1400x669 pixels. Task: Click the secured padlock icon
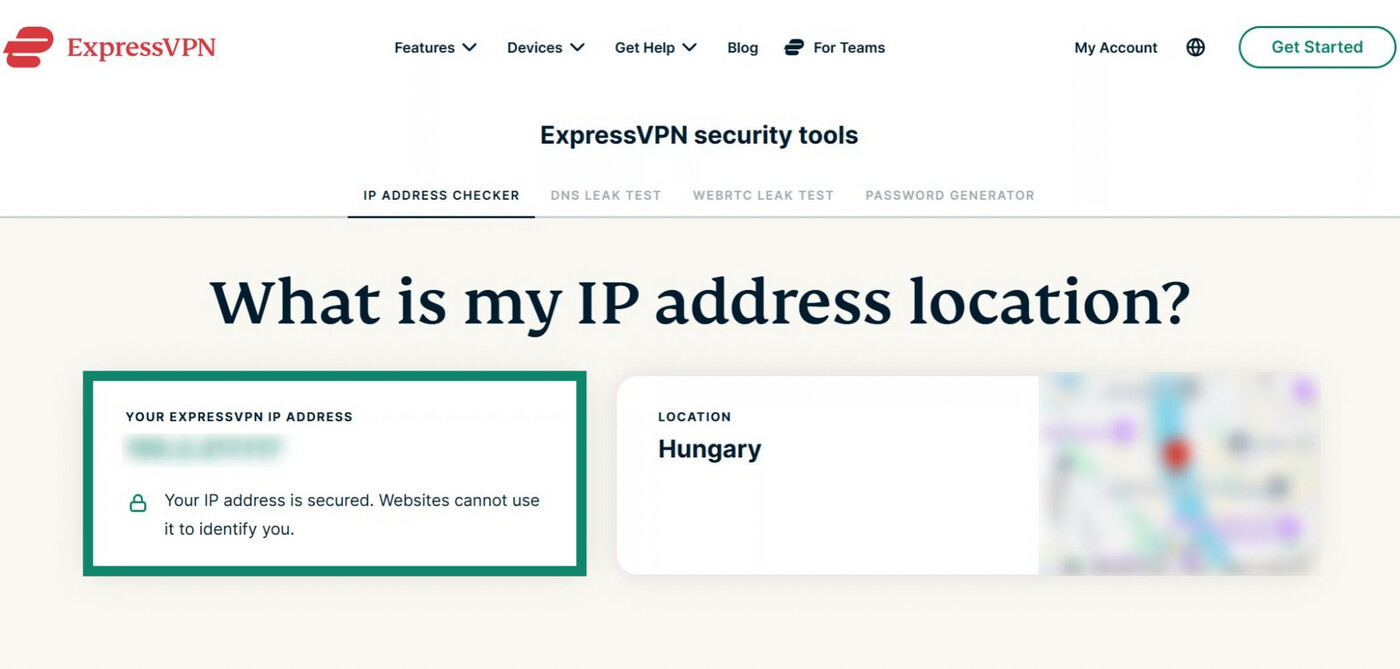pos(138,503)
